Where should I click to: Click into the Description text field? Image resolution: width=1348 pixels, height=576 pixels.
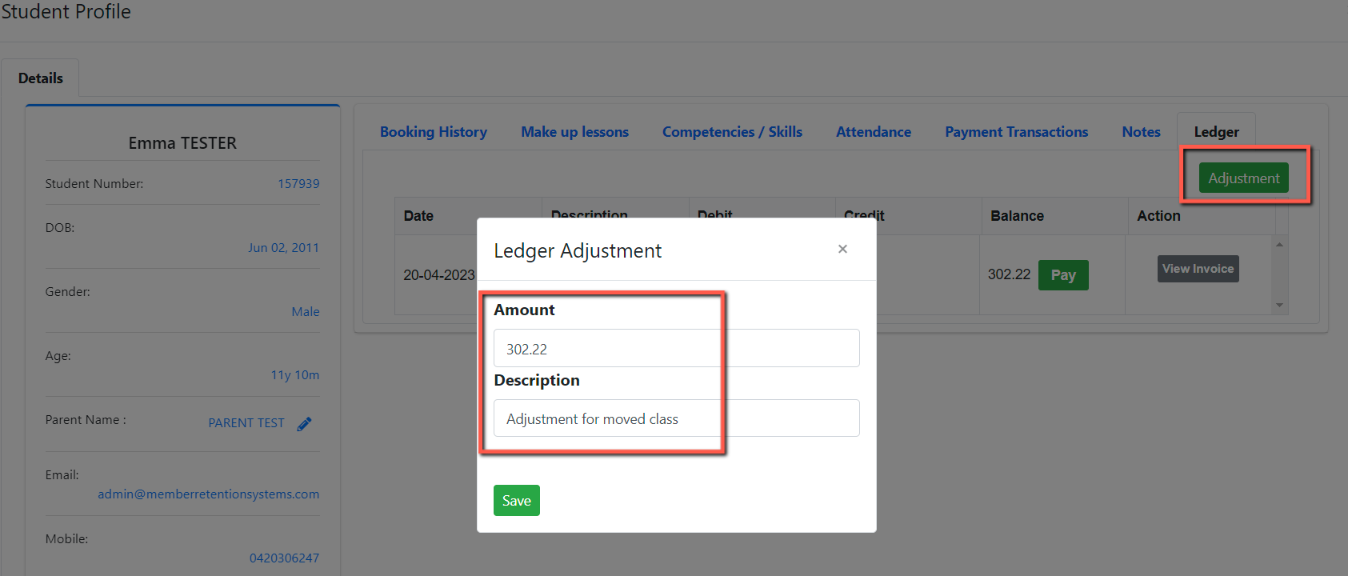coord(676,418)
